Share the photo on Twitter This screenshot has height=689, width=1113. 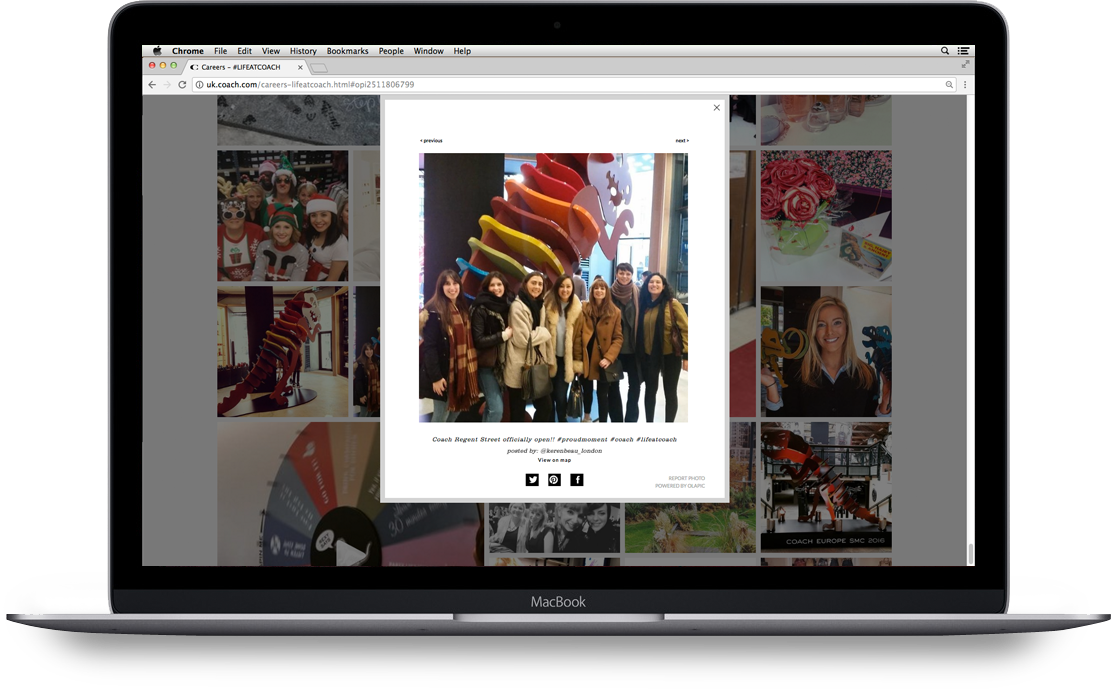coord(532,480)
